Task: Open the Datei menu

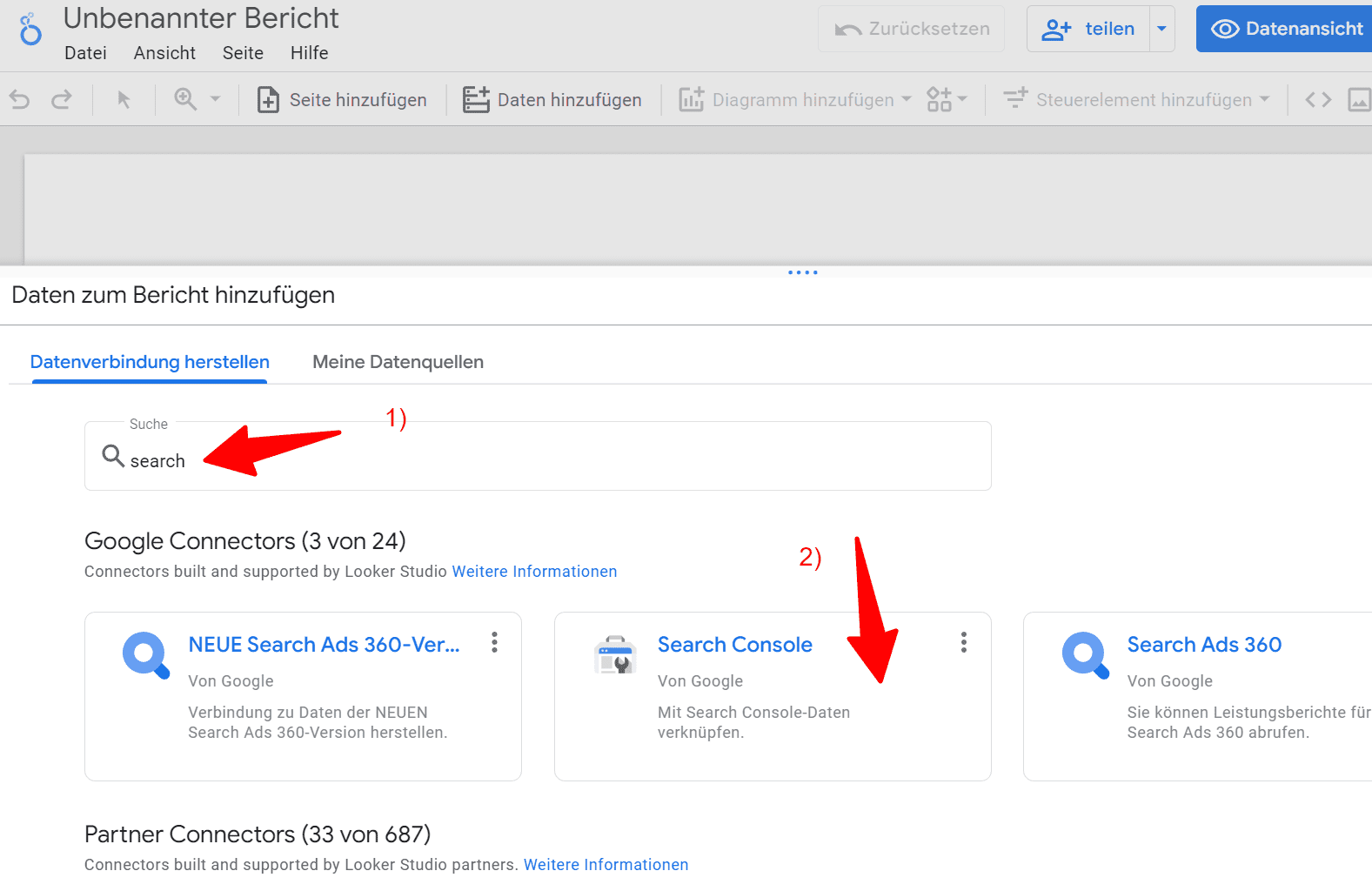Action: (x=85, y=53)
